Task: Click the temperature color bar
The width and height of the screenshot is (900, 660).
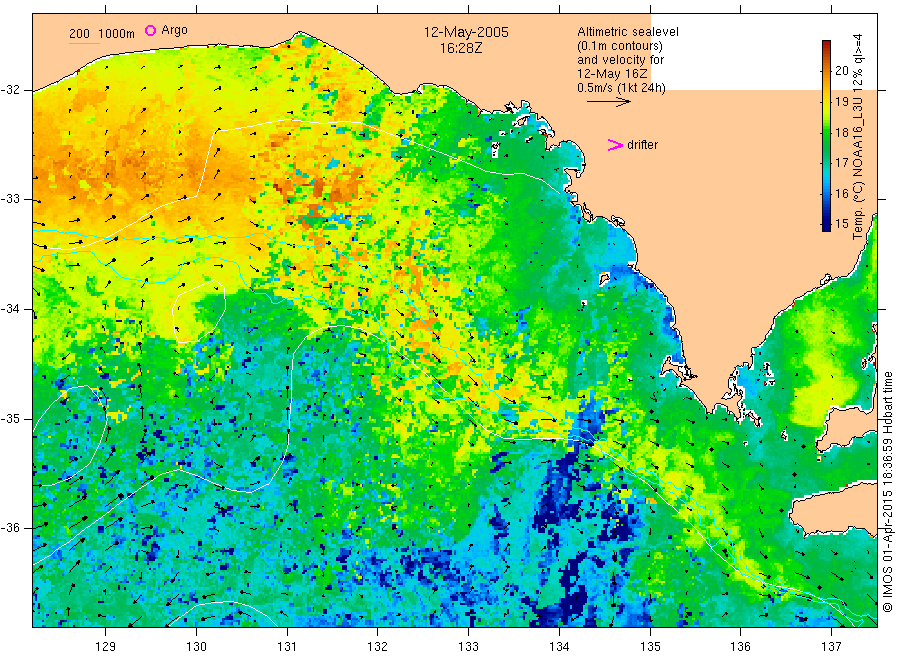Action: [826, 136]
